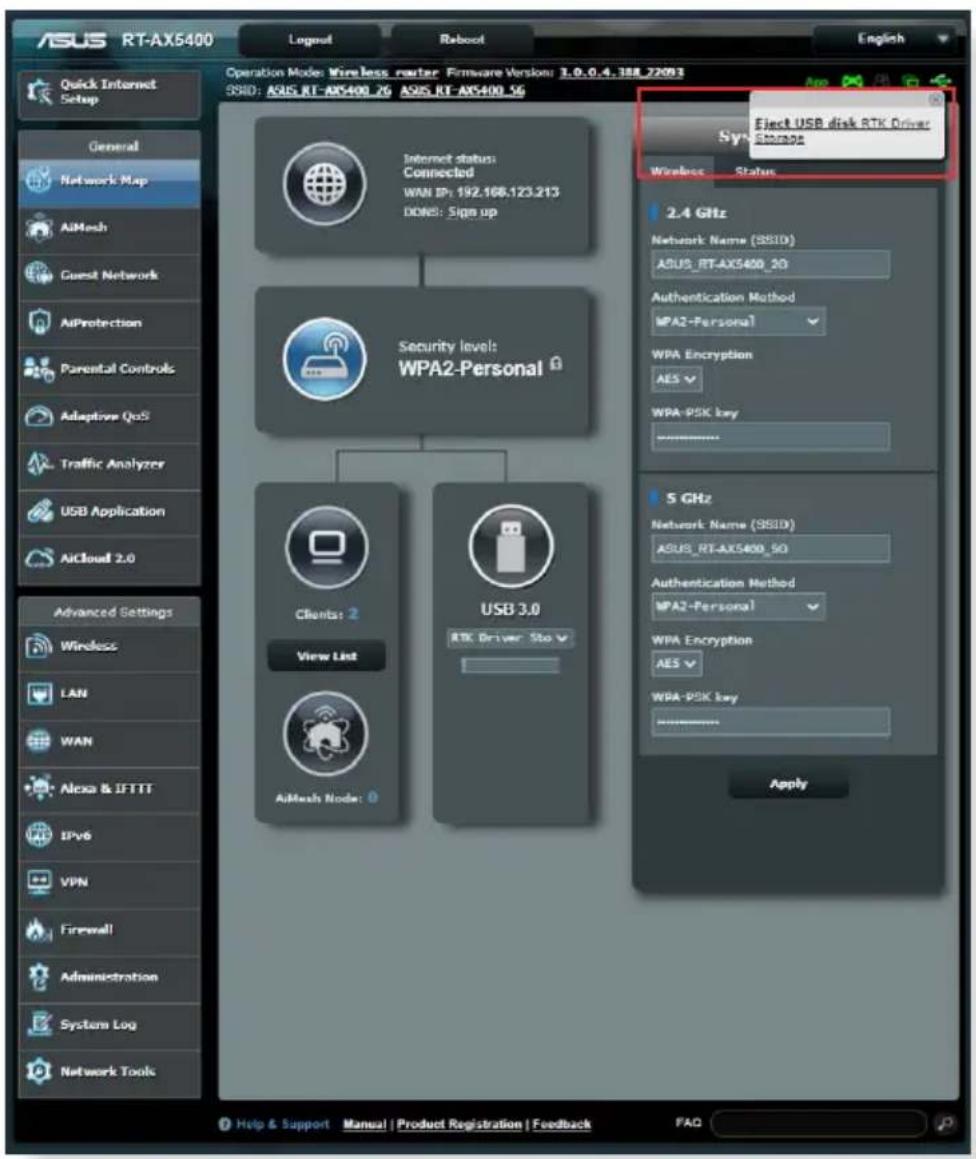Image resolution: width=976 pixels, height=1159 pixels.
Task: Open Network Tools icon
Action: 38,1071
